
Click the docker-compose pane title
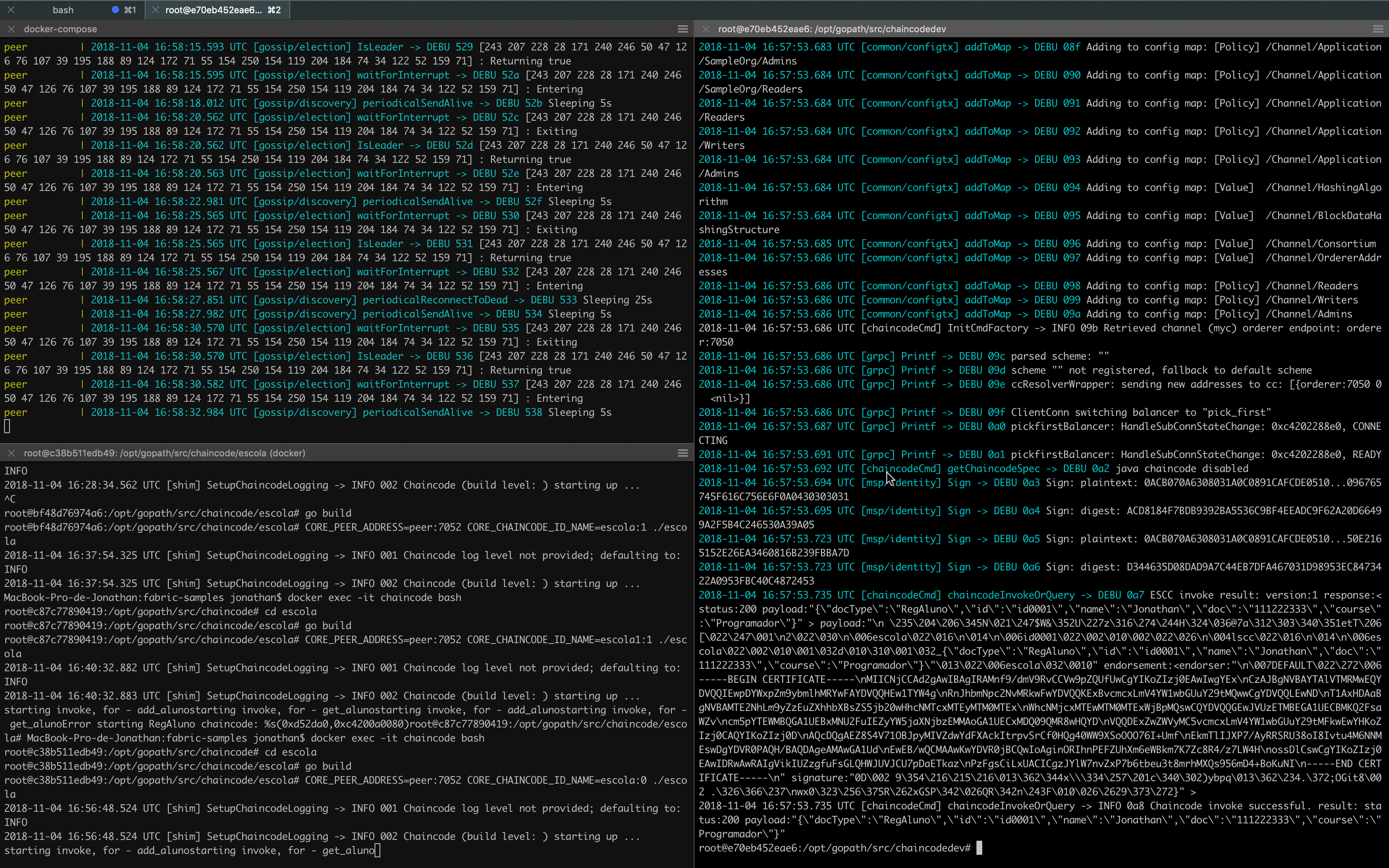(x=60, y=29)
